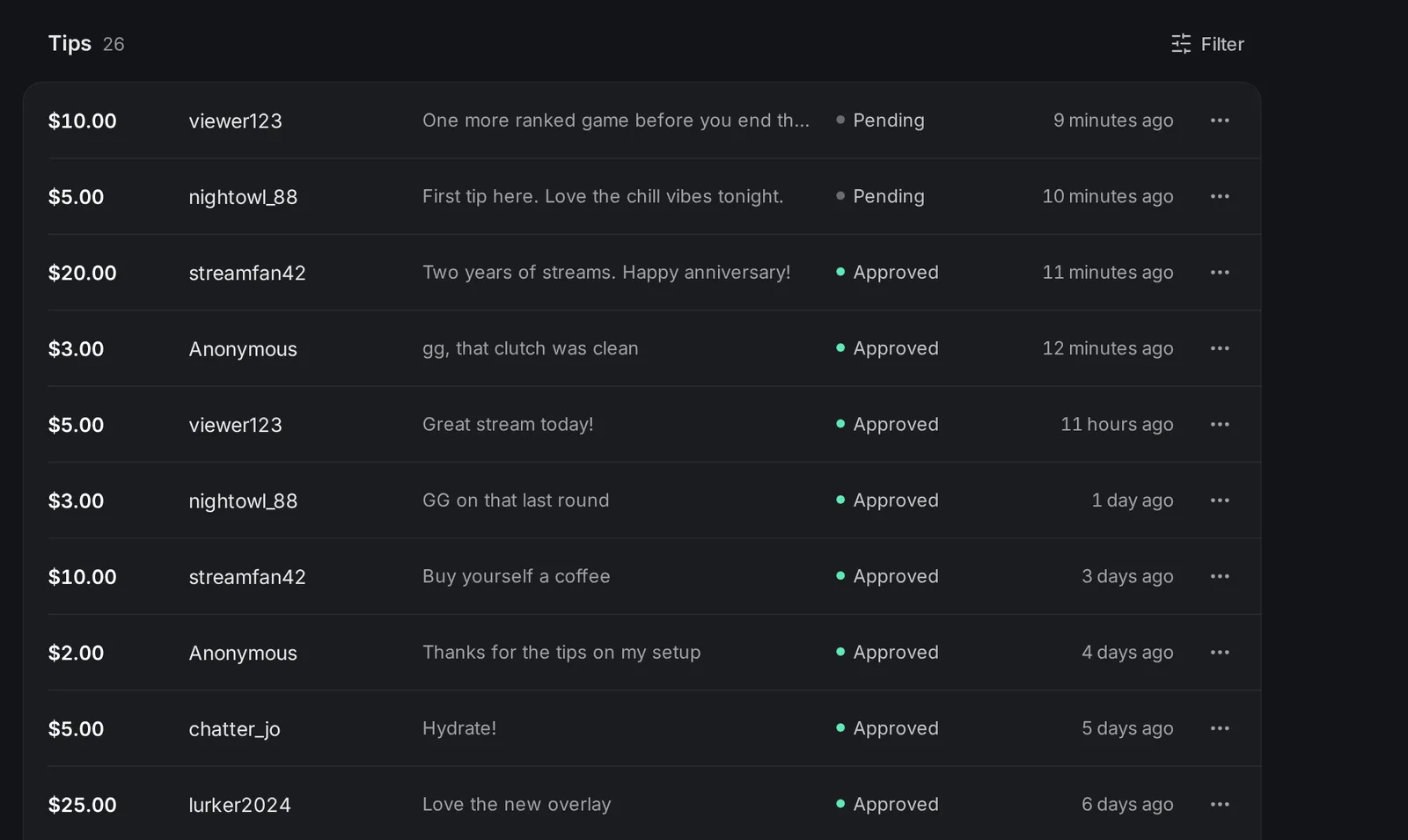Click the Pending status for the 10 minutes ago tip
Viewport: 1408px width, 840px height.
click(x=880, y=196)
